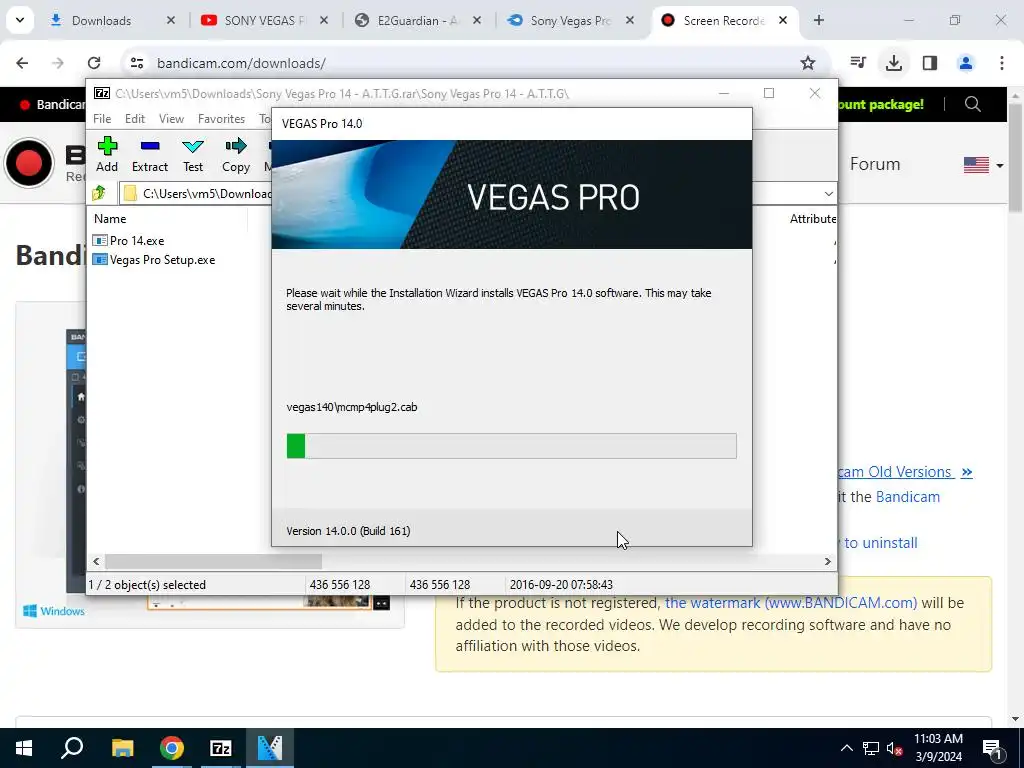The width and height of the screenshot is (1024, 768).
Task: Open the language flag dropdown
Action: click(984, 165)
